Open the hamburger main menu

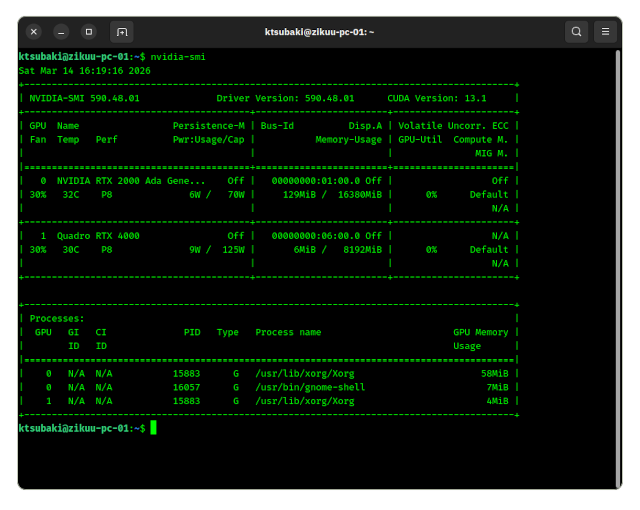[x=606, y=32]
